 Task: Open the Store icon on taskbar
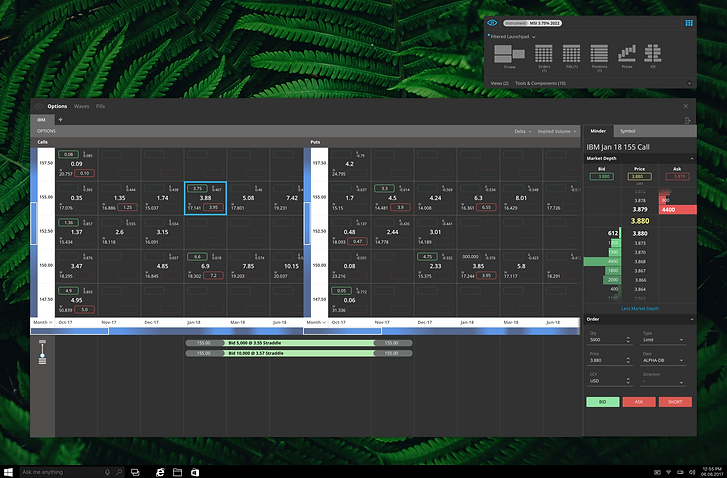[x=195, y=472]
